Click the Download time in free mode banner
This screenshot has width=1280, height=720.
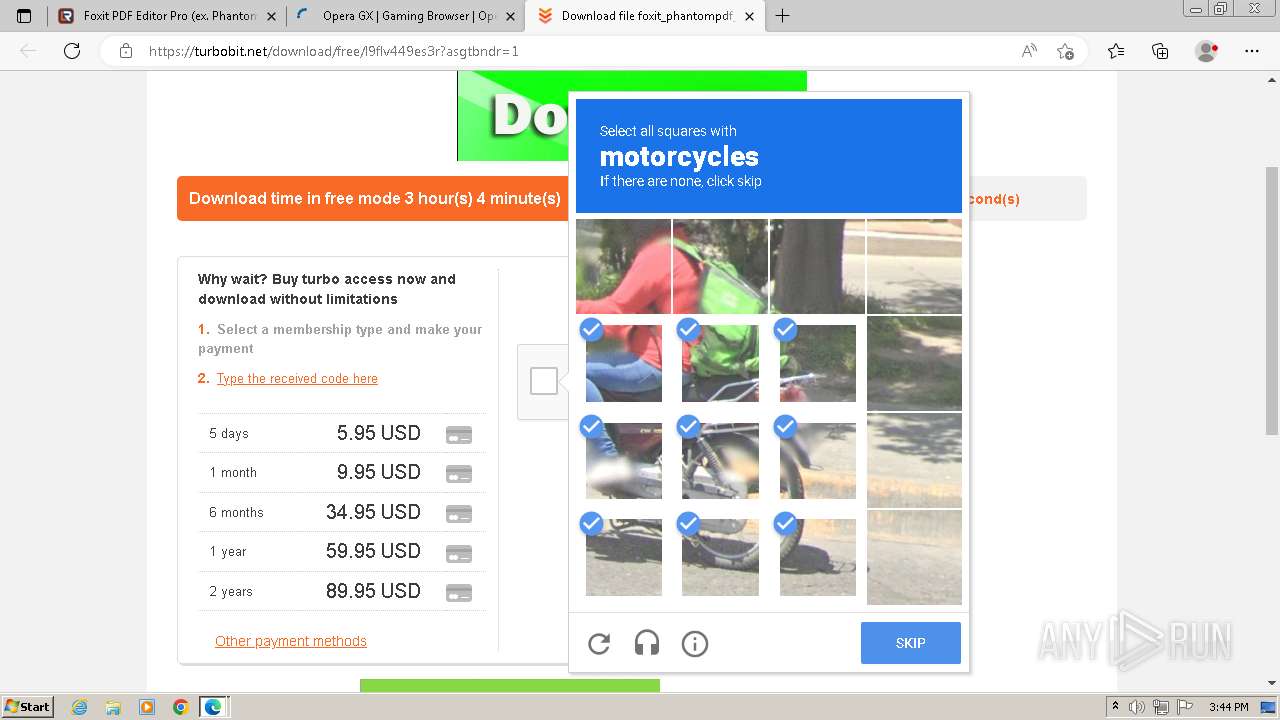pyautogui.click(x=374, y=198)
